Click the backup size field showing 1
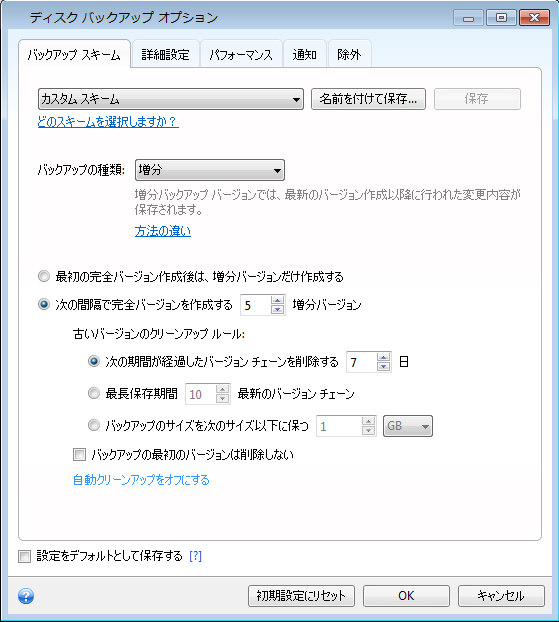This screenshot has width=559, height=622. [x=339, y=426]
